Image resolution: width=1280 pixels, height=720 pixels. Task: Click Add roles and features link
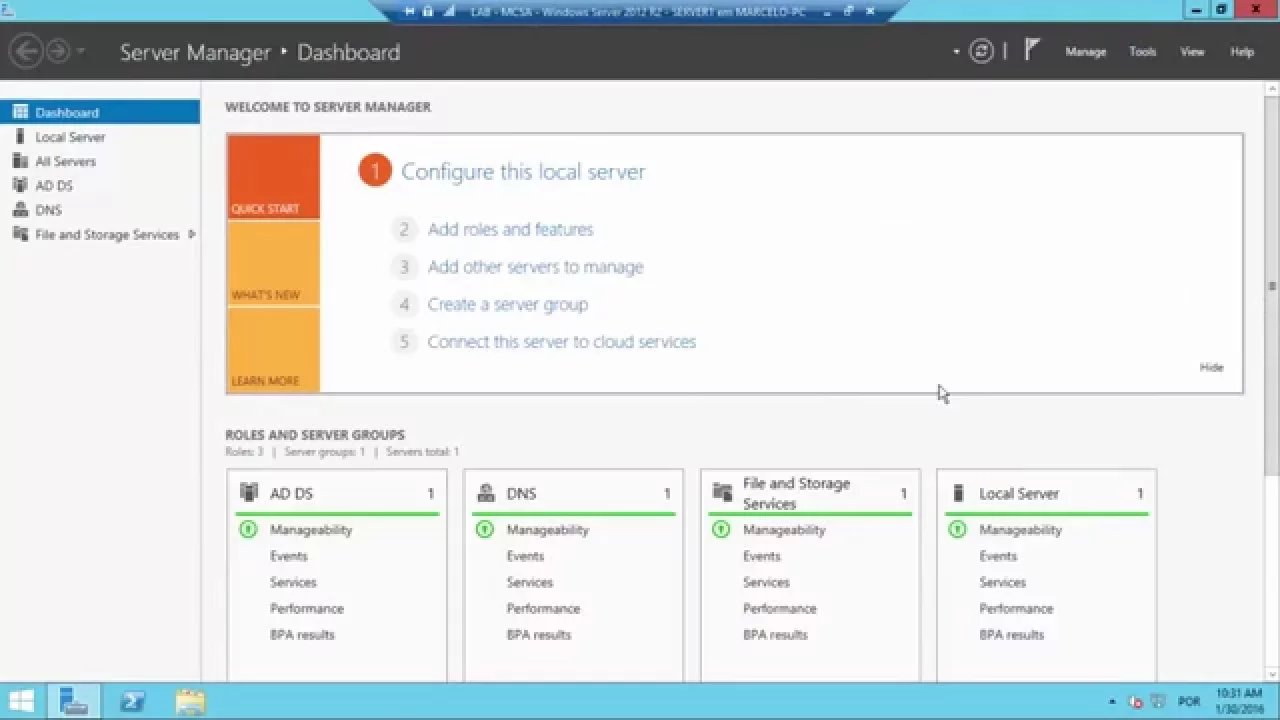pyautogui.click(x=510, y=229)
